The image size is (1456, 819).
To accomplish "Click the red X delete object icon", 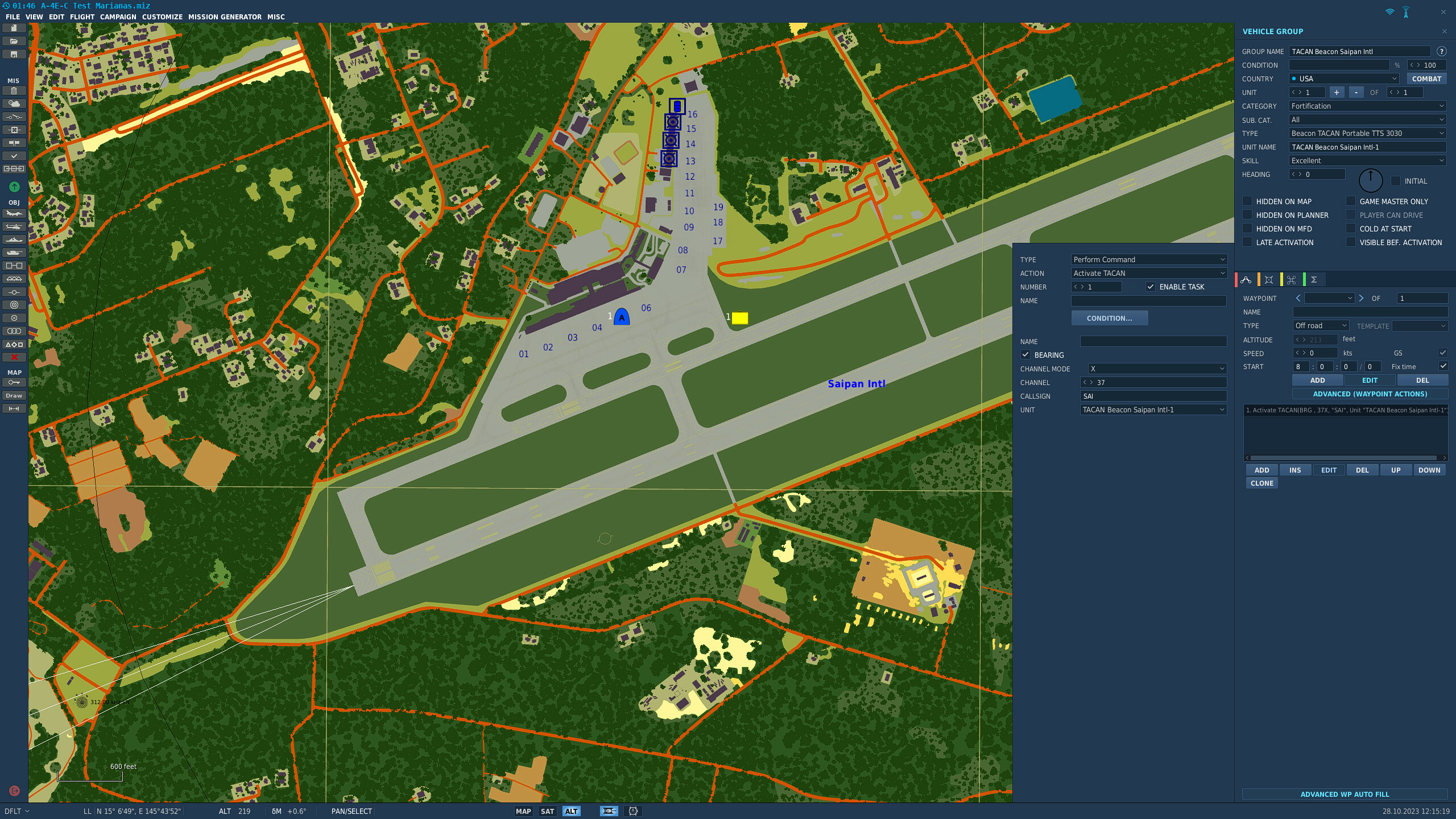I will click(x=14, y=357).
